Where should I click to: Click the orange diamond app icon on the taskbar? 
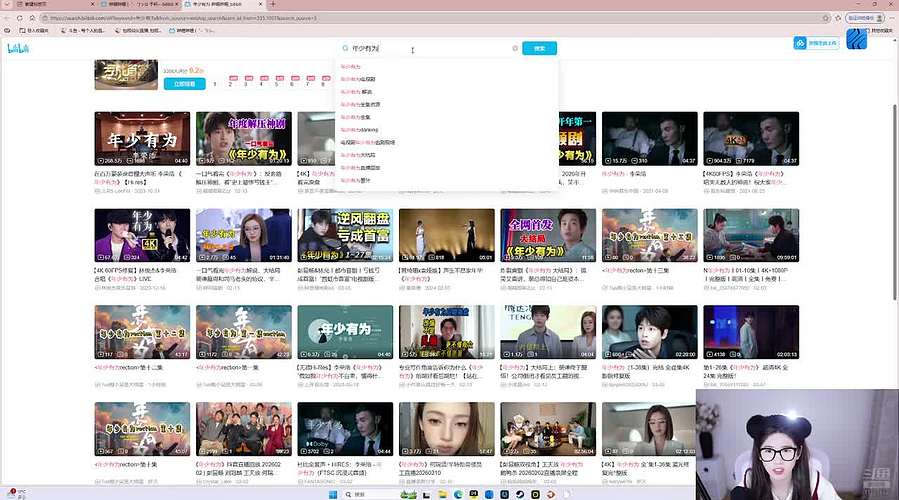click(x=551, y=494)
